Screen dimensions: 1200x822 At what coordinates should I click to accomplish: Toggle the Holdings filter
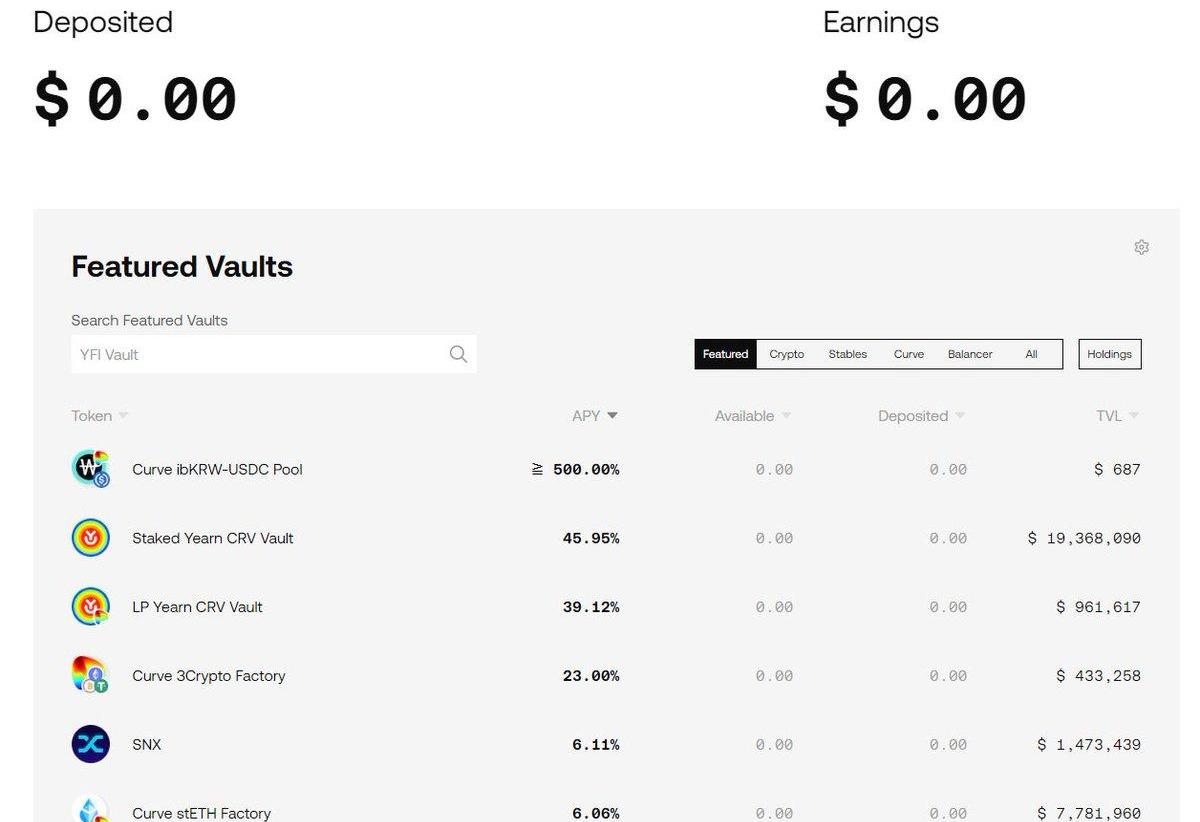click(1109, 354)
